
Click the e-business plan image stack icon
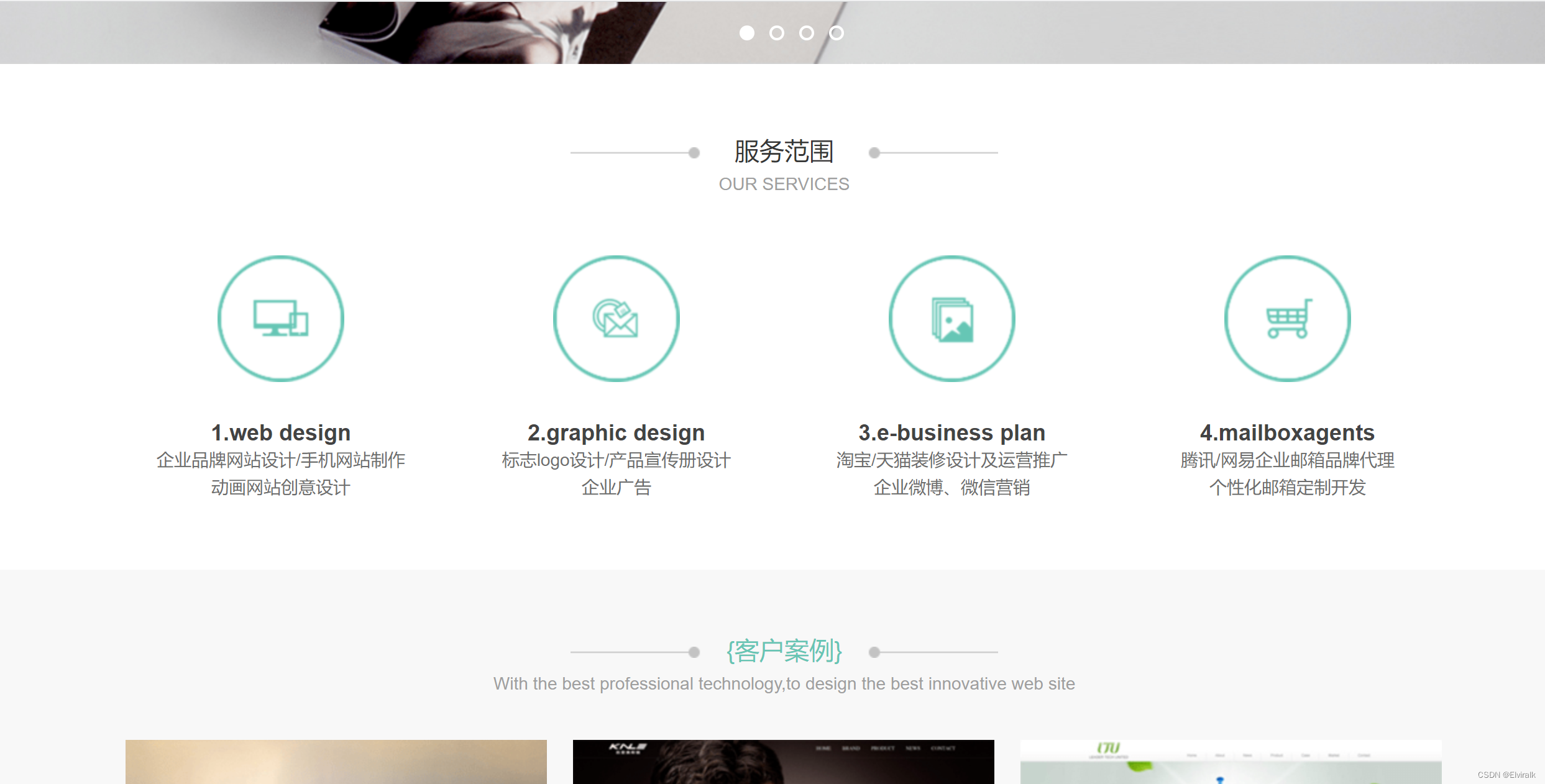pos(951,317)
